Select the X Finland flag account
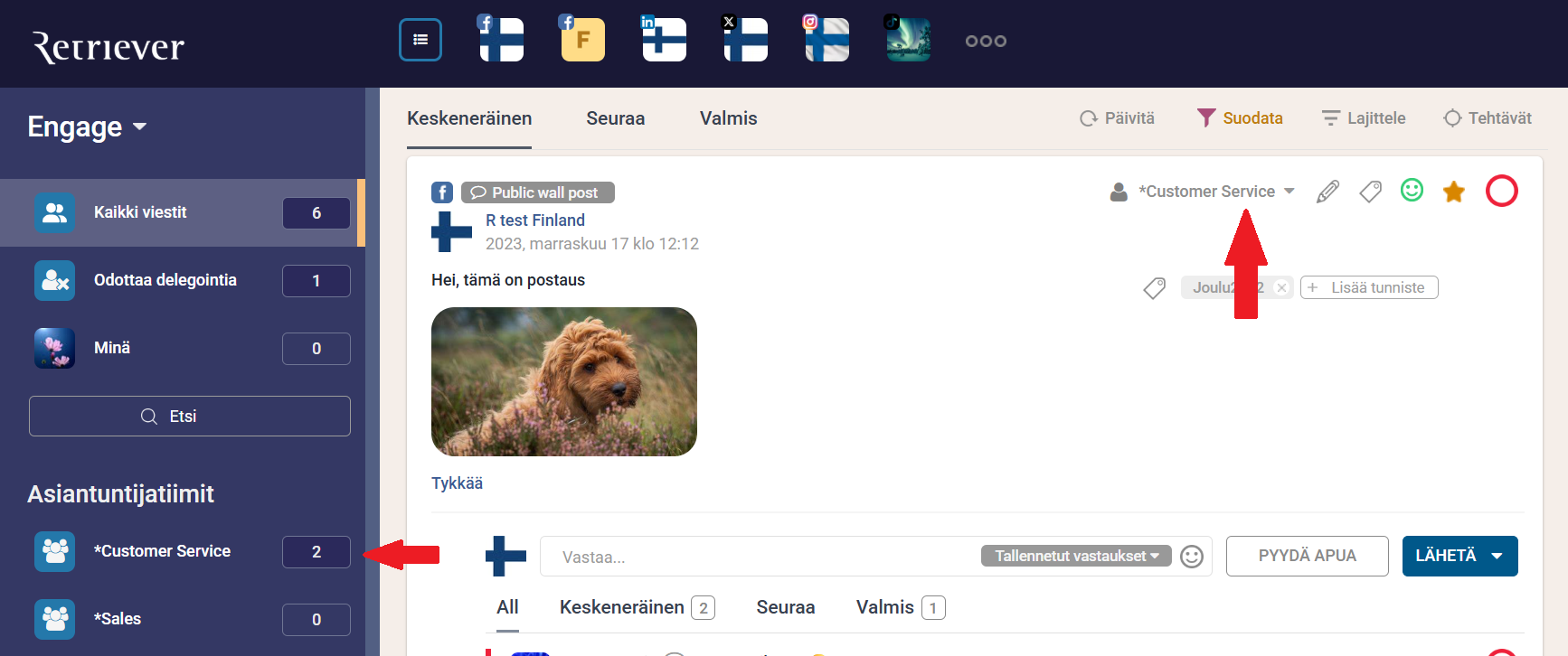This screenshot has width=1568, height=656. point(745,39)
